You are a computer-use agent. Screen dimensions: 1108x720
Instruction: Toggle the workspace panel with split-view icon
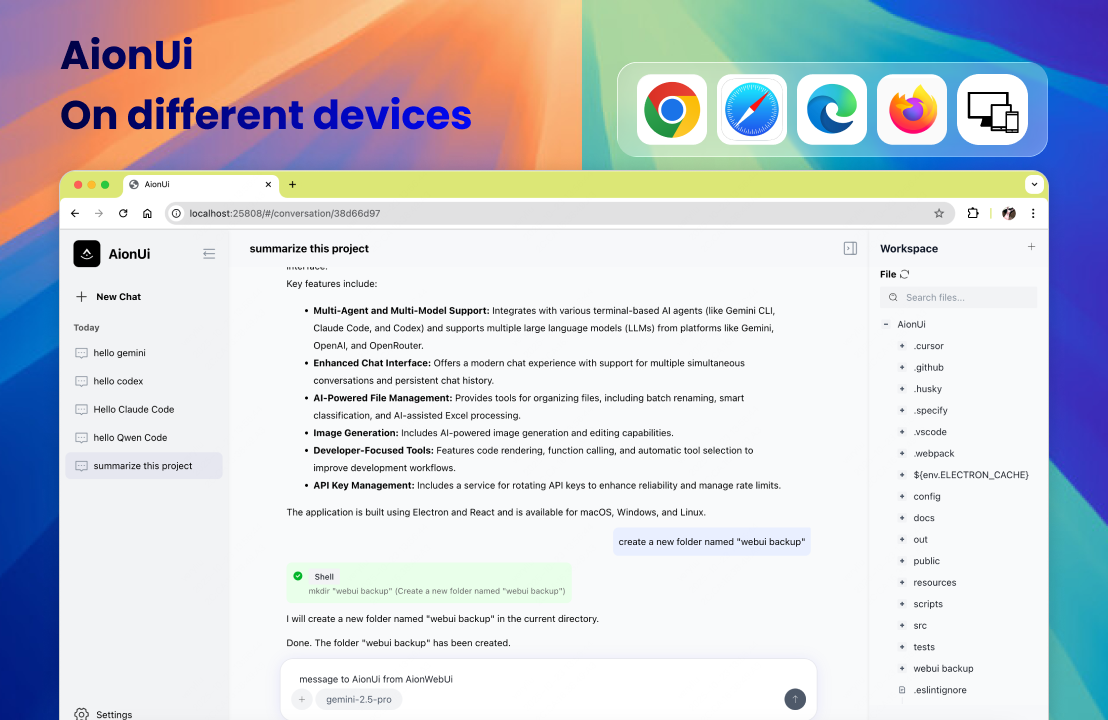coord(851,247)
